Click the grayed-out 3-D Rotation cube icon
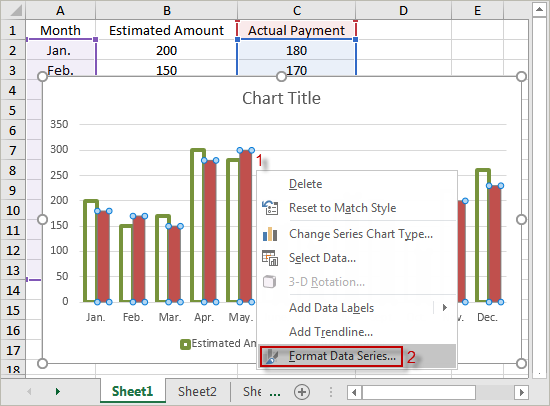The width and height of the screenshot is (550, 406). [269, 282]
